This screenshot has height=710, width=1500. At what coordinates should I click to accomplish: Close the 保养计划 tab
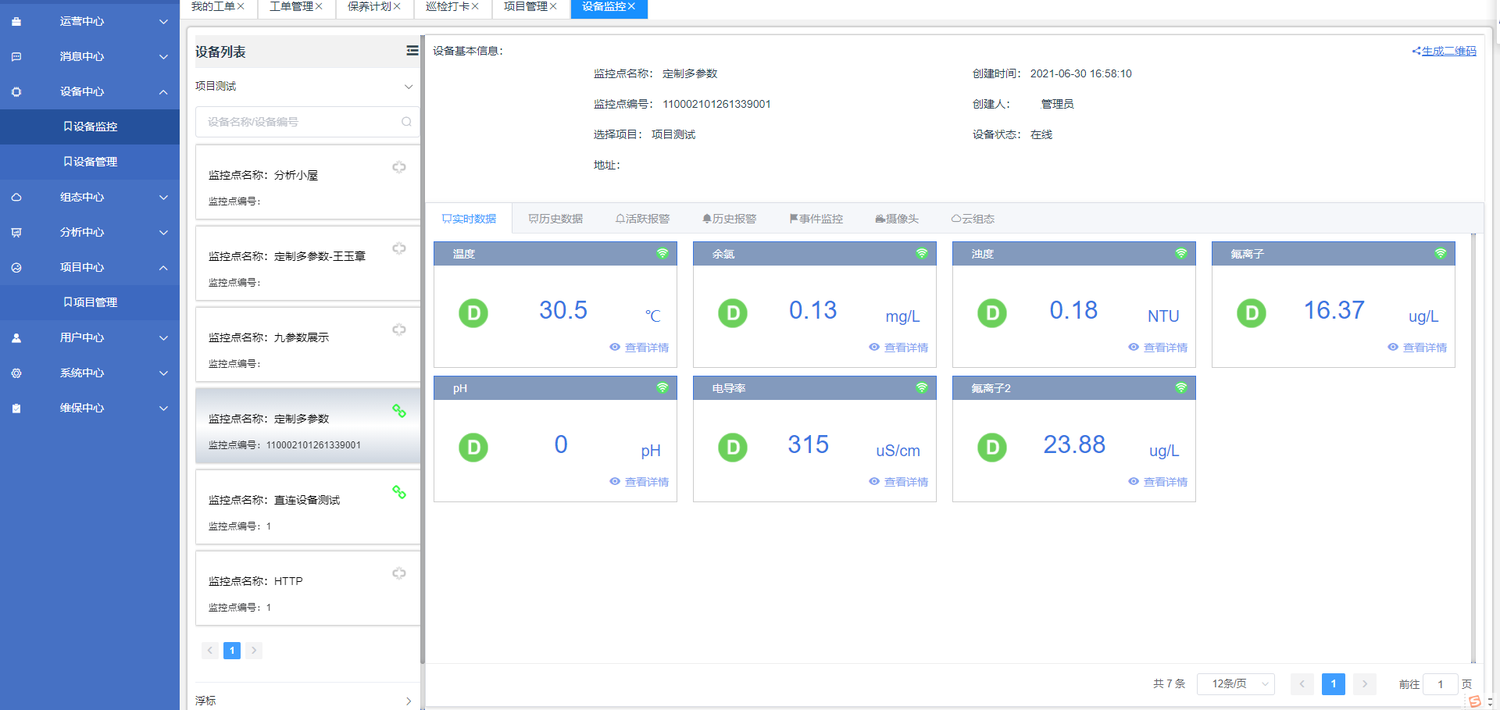click(x=397, y=7)
